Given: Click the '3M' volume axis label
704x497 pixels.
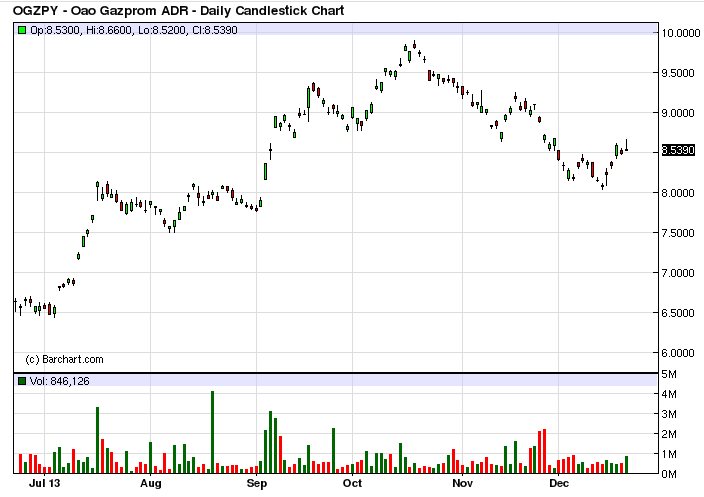Looking at the screenshot, I should pos(669,414).
